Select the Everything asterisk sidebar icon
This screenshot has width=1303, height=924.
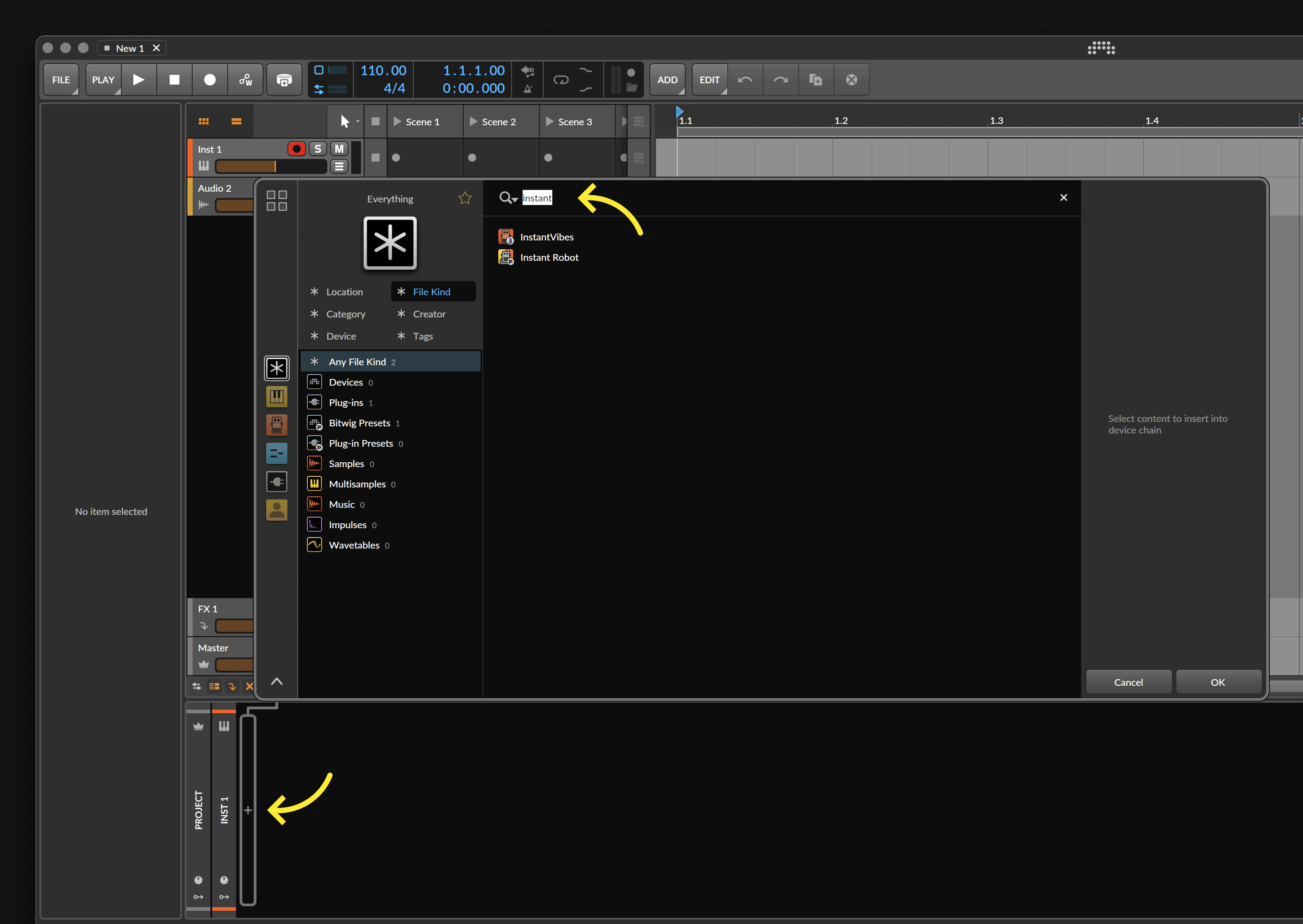point(276,368)
